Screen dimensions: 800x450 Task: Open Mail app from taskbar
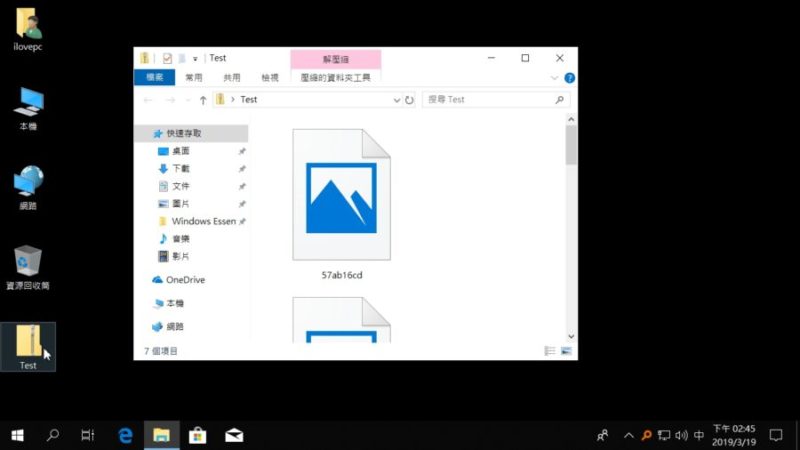click(234, 435)
